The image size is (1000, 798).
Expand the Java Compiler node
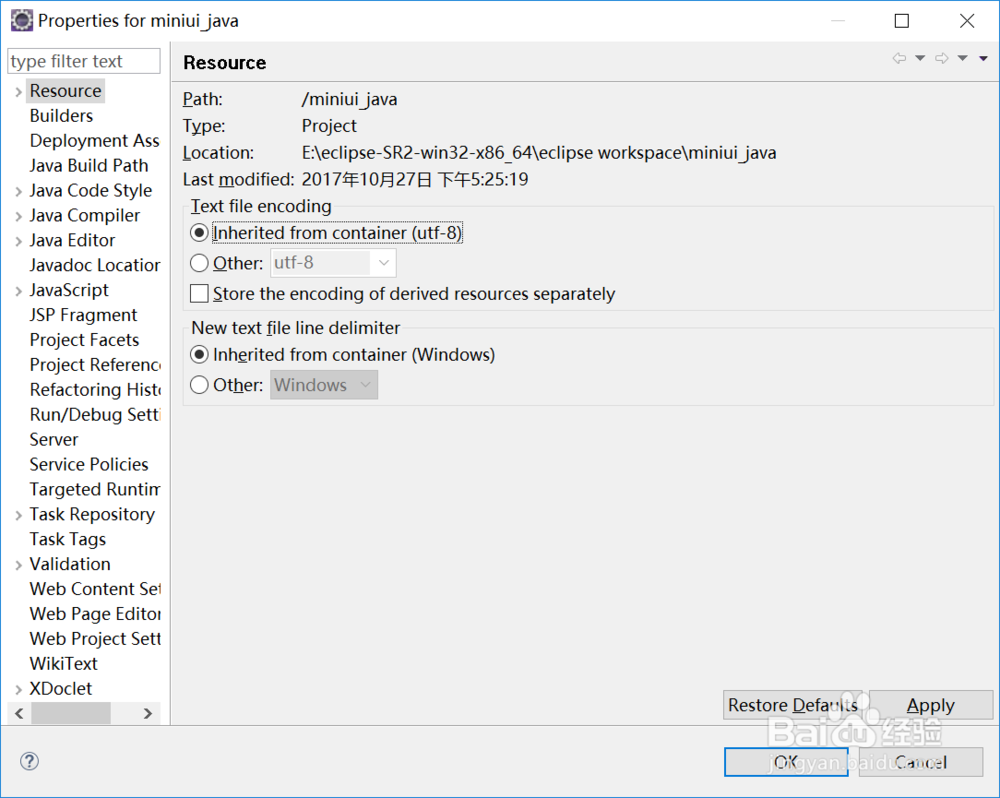click(18, 216)
